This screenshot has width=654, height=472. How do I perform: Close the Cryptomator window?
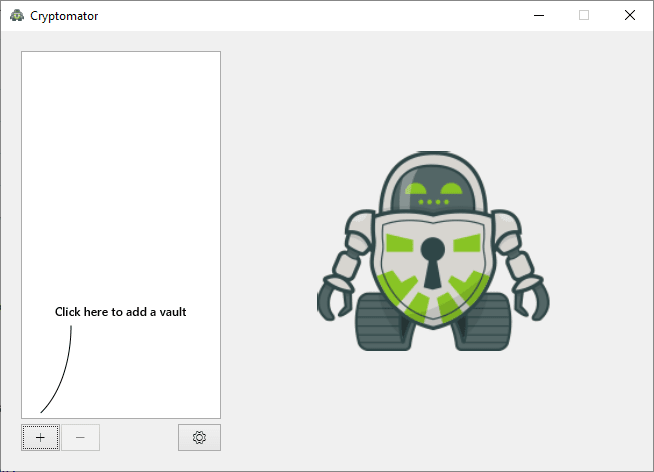click(630, 15)
